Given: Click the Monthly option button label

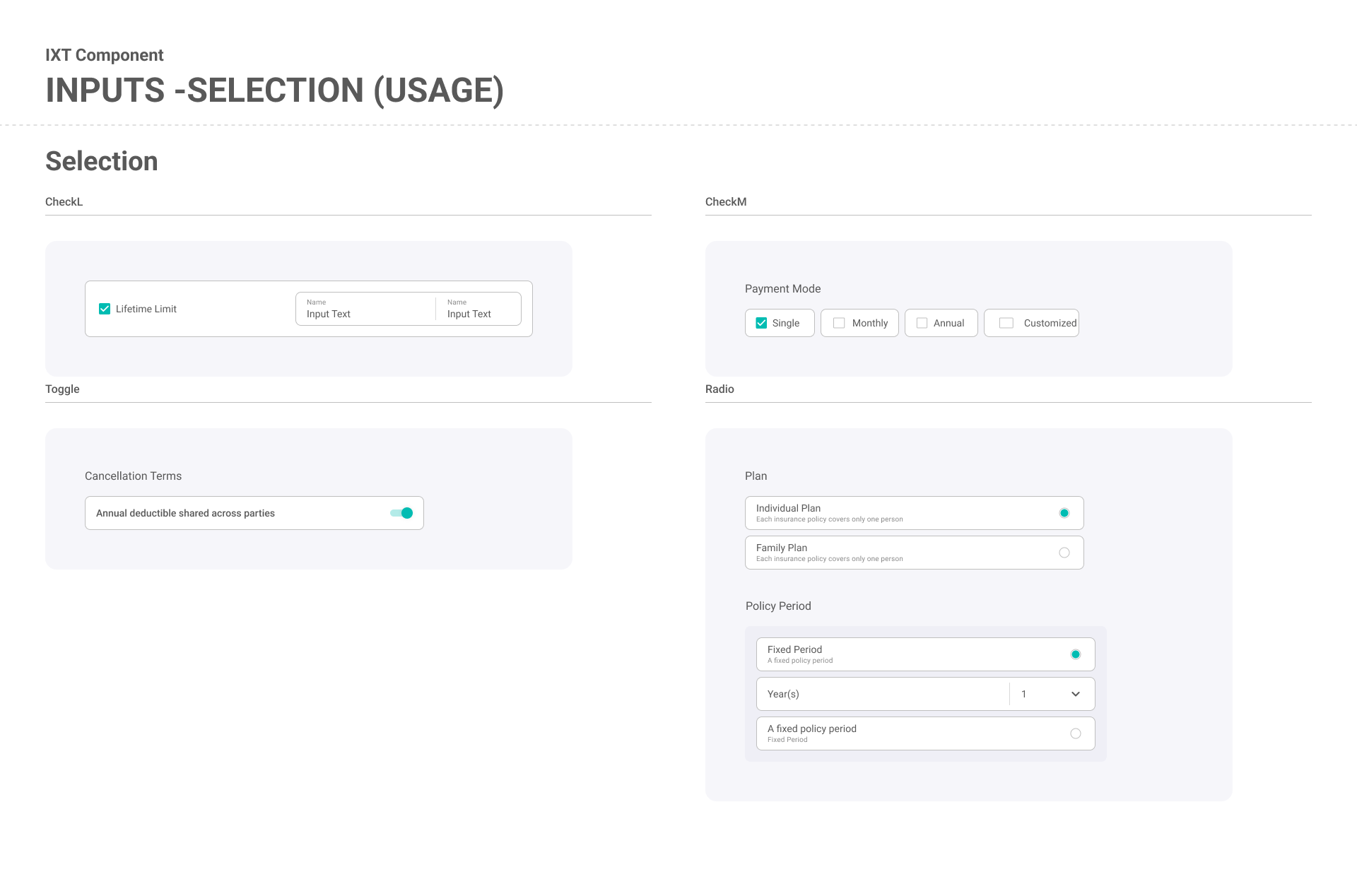Looking at the screenshot, I should click(870, 323).
